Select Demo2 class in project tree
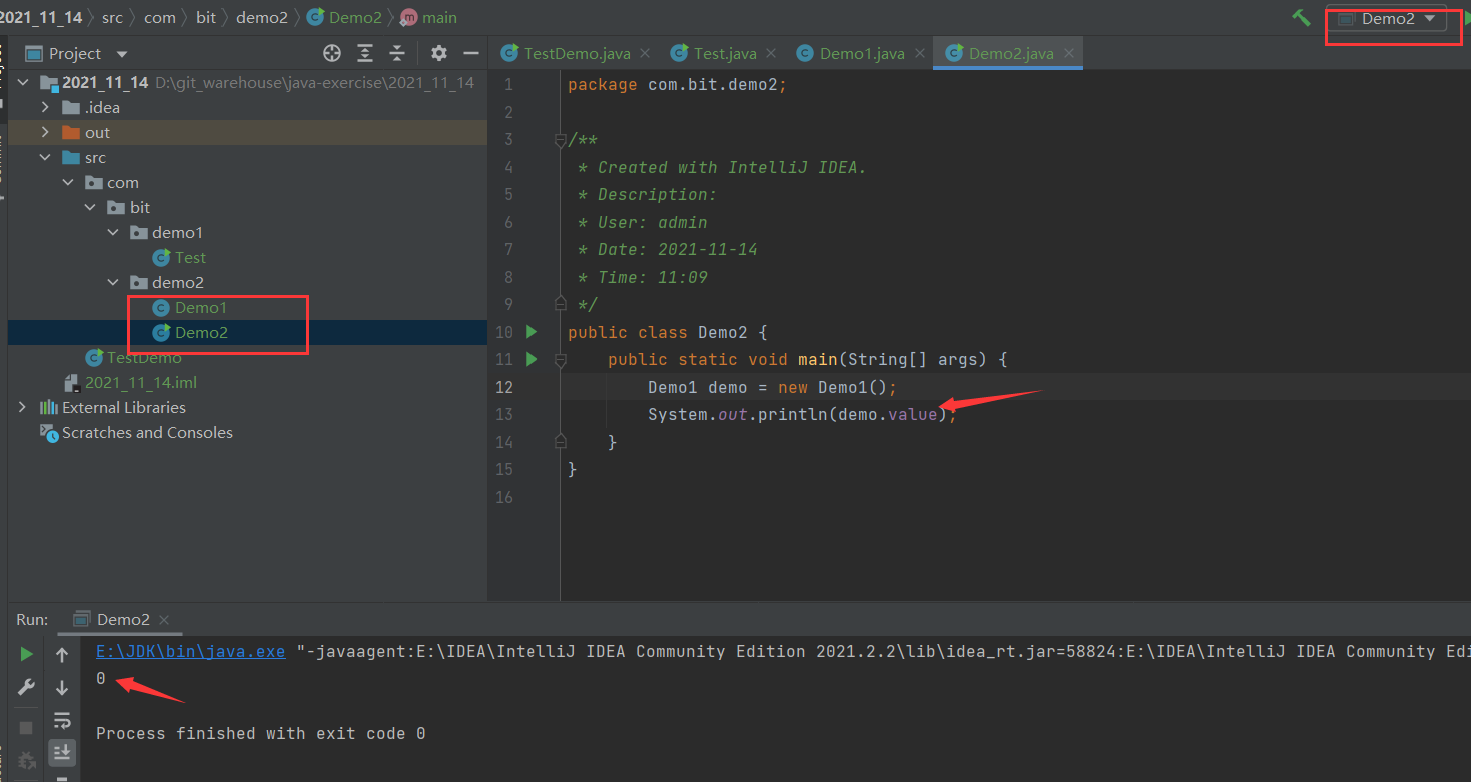This screenshot has width=1471, height=782. (201, 332)
